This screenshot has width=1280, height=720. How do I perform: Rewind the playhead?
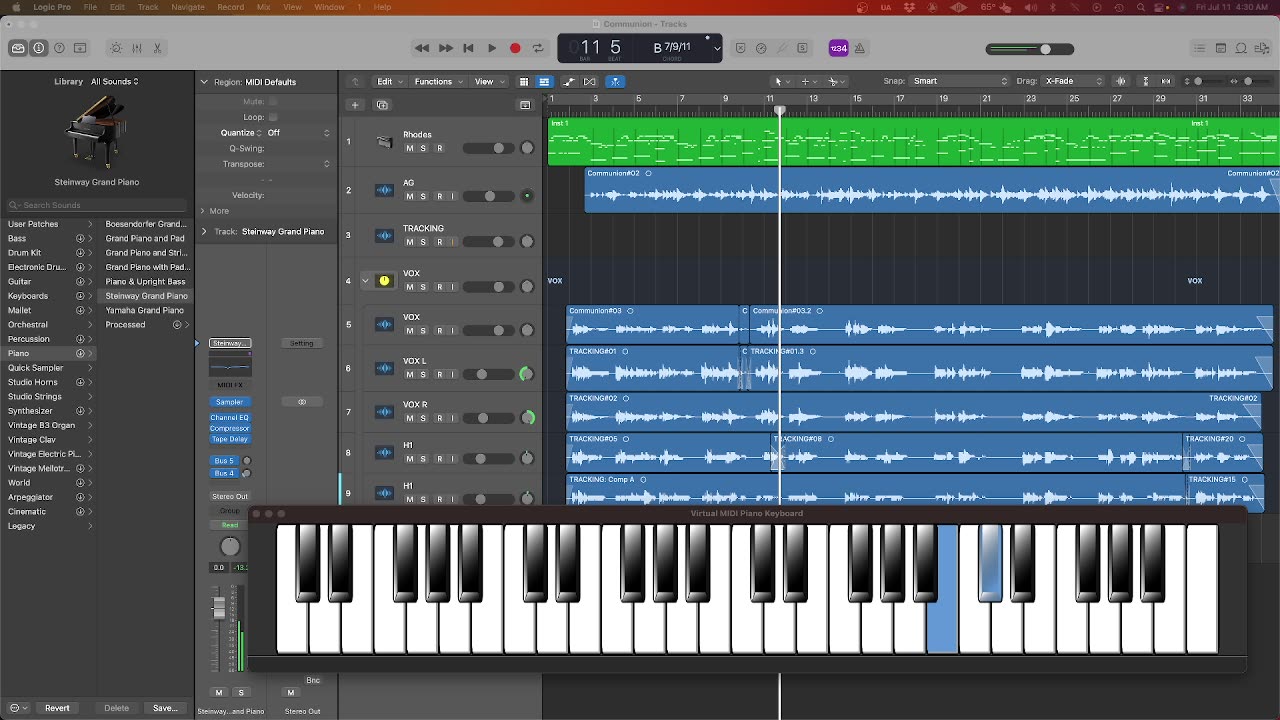[422, 48]
